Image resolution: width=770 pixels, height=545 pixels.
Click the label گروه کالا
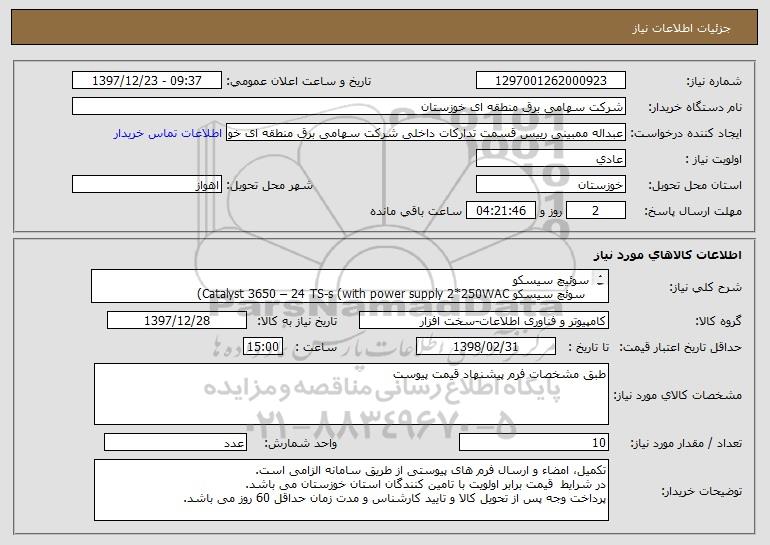pyautogui.click(x=719, y=321)
